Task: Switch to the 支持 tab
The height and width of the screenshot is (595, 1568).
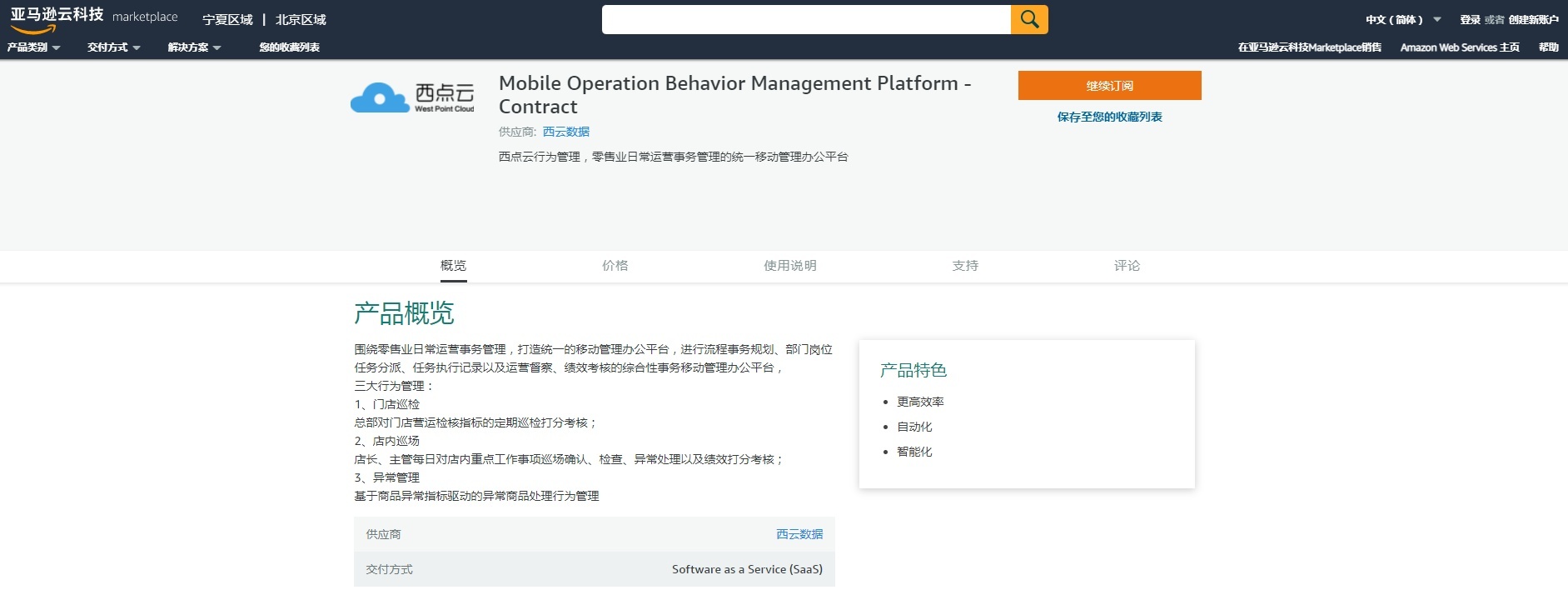Action: pyautogui.click(x=965, y=266)
